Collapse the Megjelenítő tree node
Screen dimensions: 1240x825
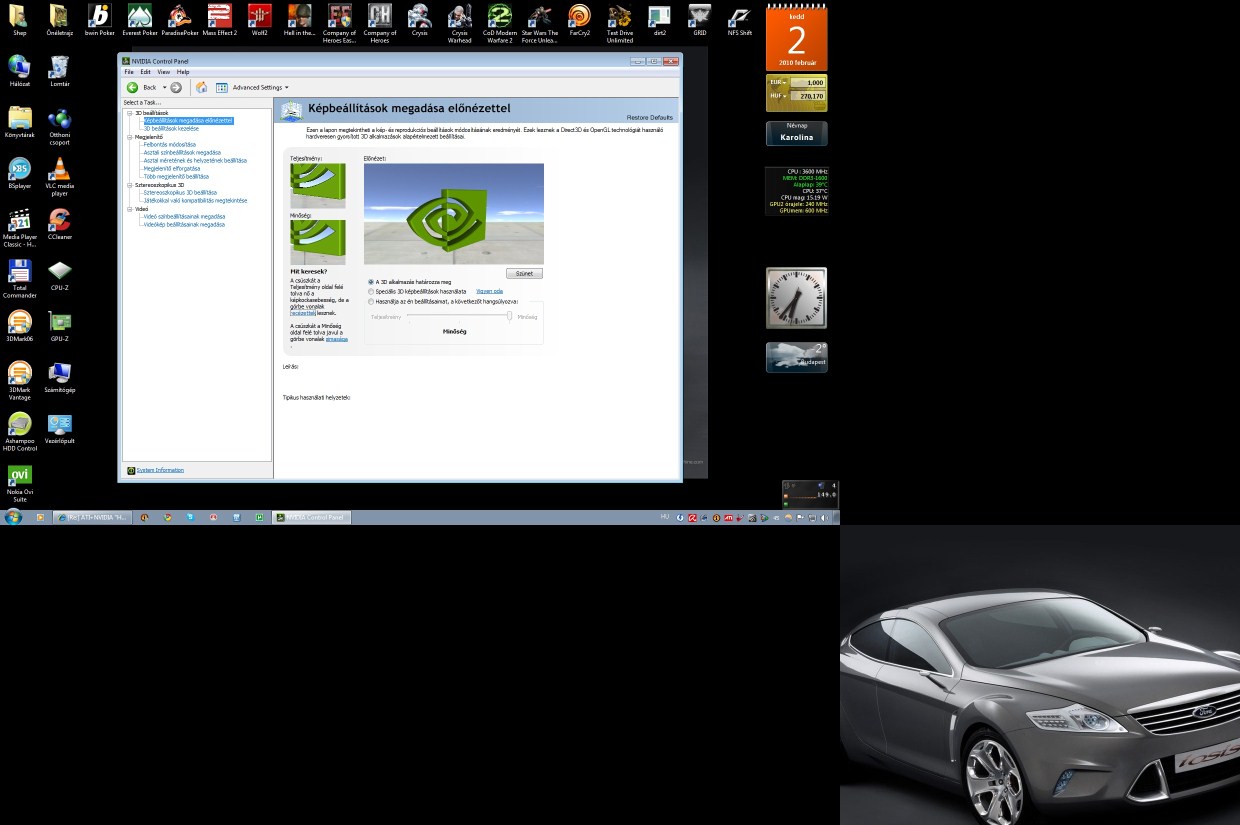tap(129, 137)
